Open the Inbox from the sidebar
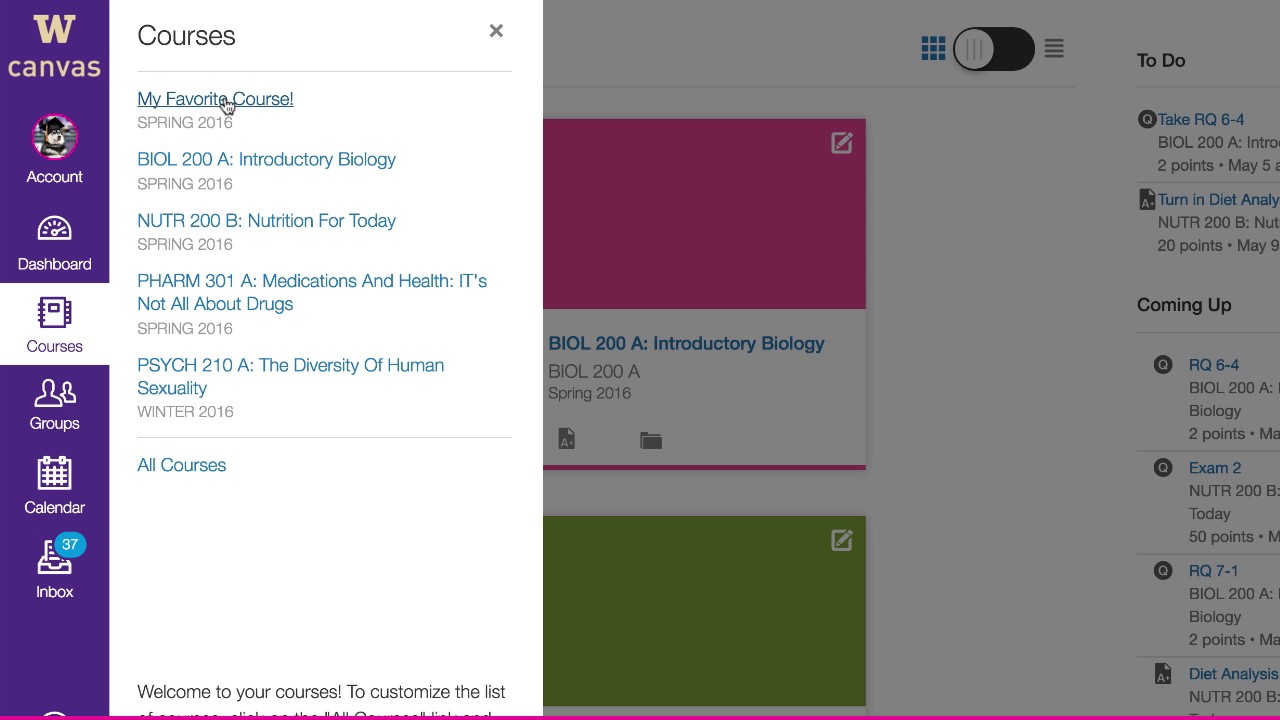1280x720 pixels. coord(54,568)
